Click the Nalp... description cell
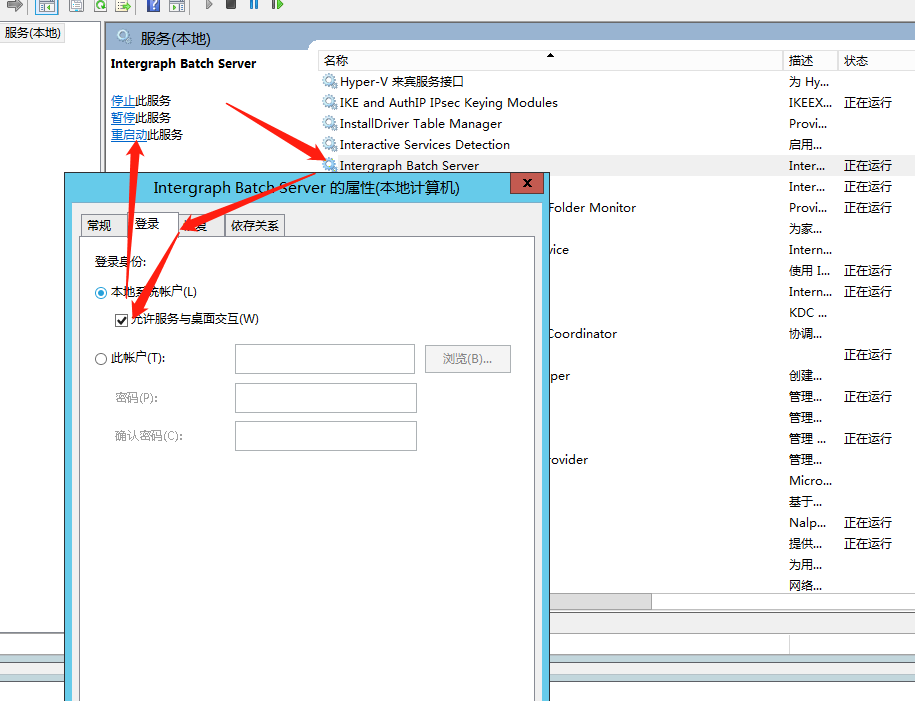 click(x=807, y=523)
